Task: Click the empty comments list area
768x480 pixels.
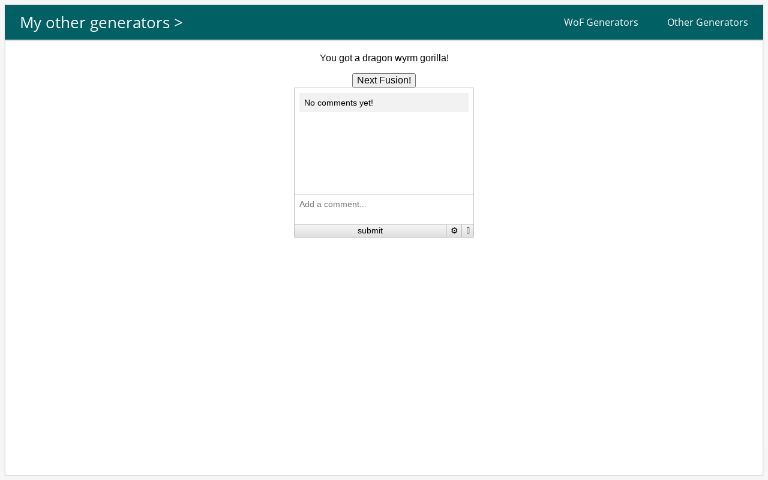Action: pyautogui.click(x=383, y=152)
